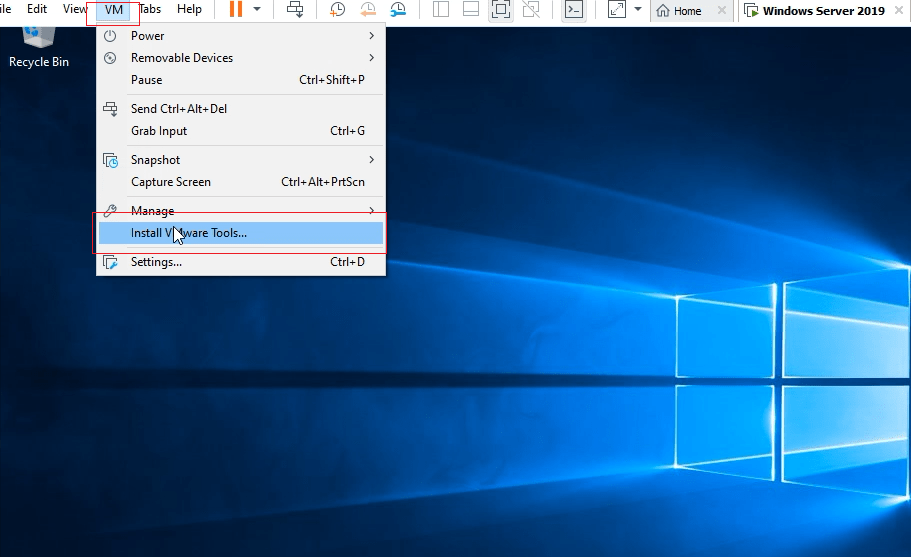Expand the Manage submenu
This screenshot has width=911, height=557.
coord(241,211)
